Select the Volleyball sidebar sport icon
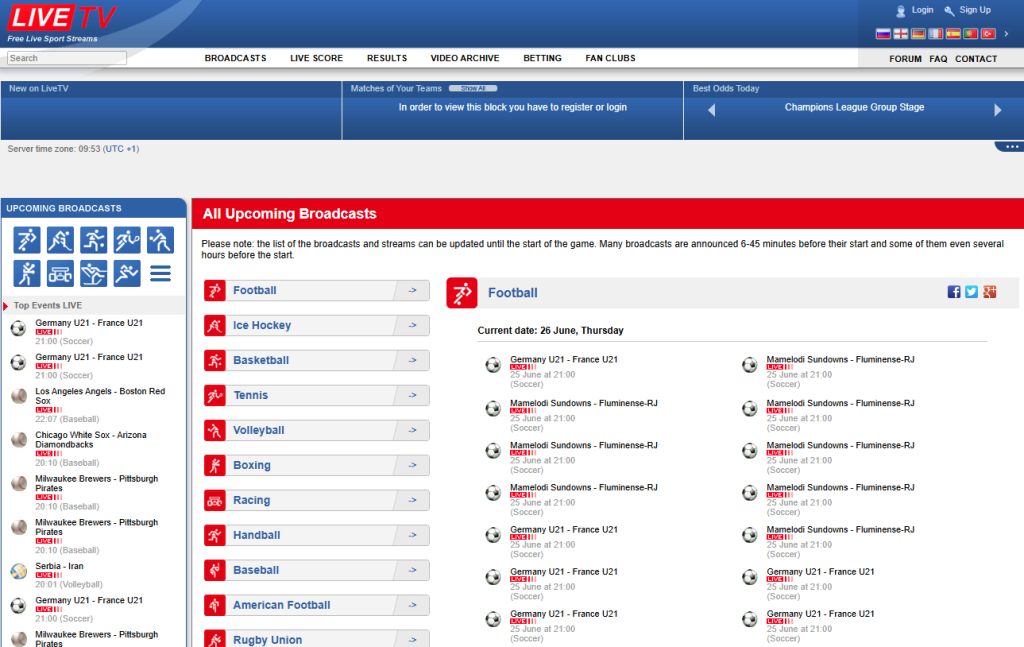The height and width of the screenshot is (647, 1024). pos(160,240)
